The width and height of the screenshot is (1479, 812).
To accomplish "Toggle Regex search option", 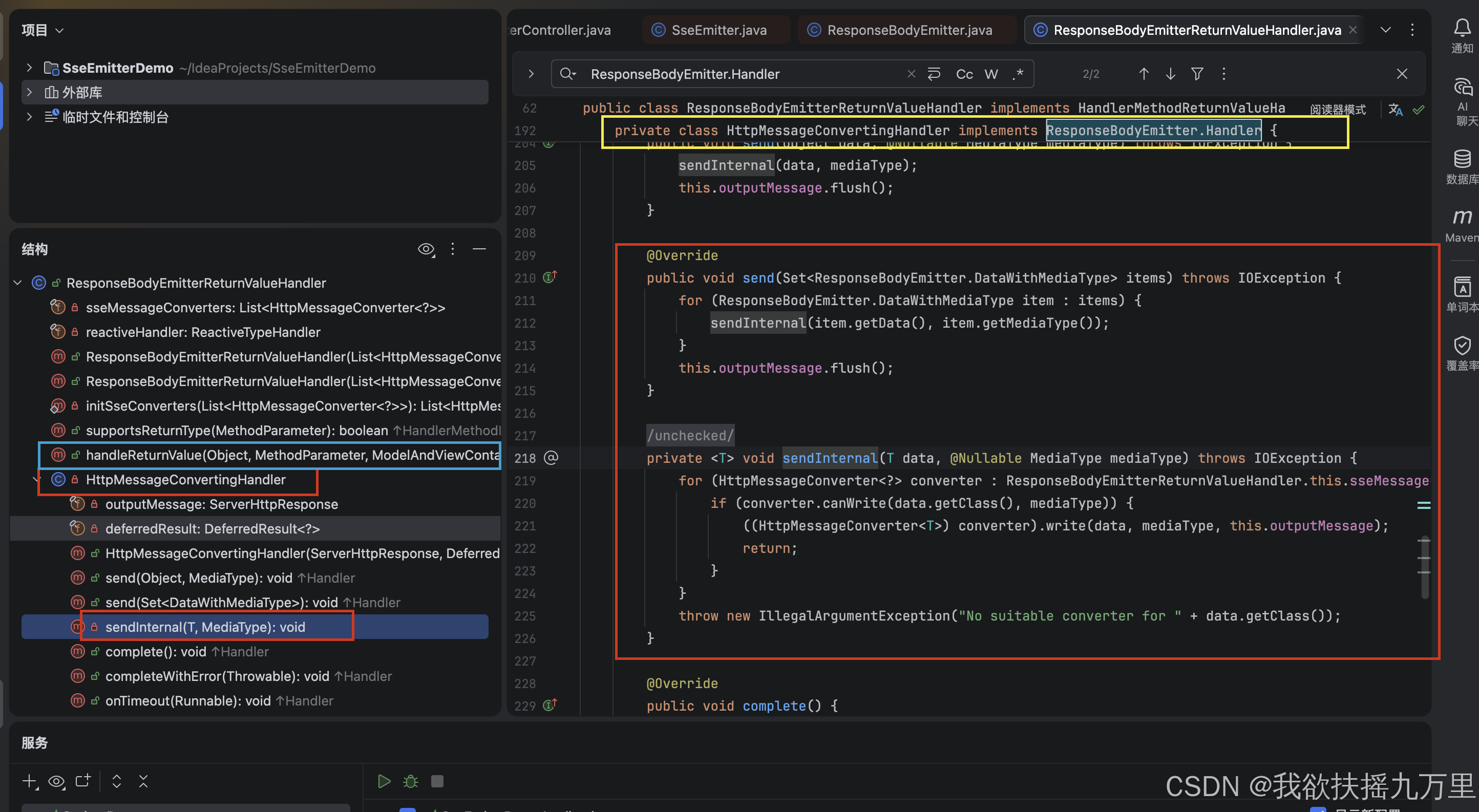I will (x=1018, y=74).
